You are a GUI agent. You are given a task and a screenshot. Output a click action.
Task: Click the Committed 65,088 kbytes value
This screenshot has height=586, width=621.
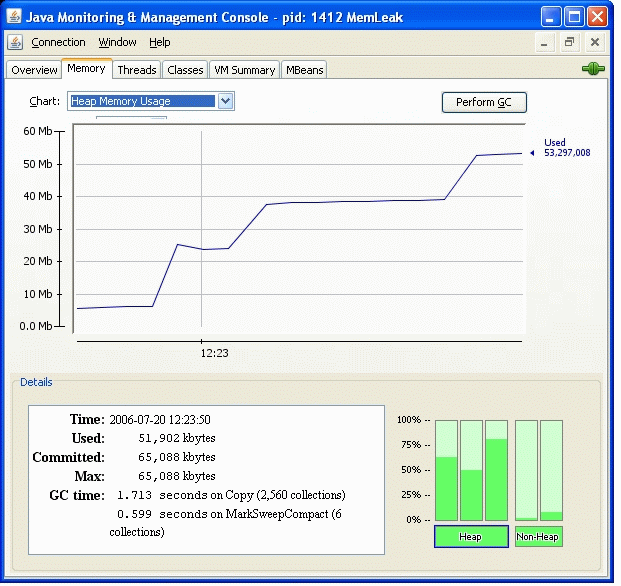click(x=177, y=457)
